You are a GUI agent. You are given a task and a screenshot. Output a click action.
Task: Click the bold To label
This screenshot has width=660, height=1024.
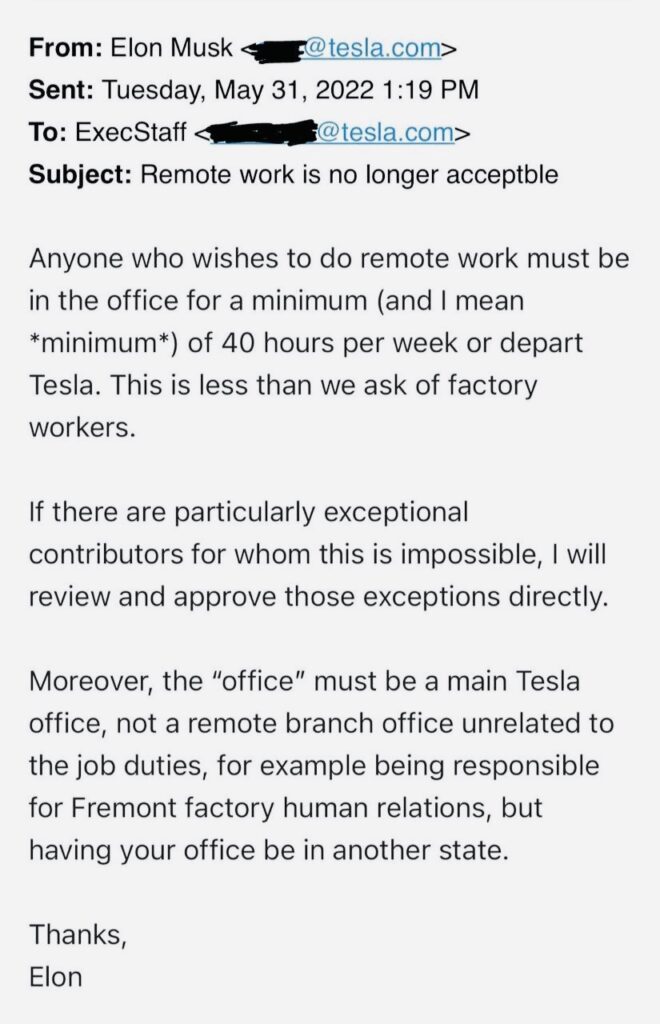tap(44, 132)
